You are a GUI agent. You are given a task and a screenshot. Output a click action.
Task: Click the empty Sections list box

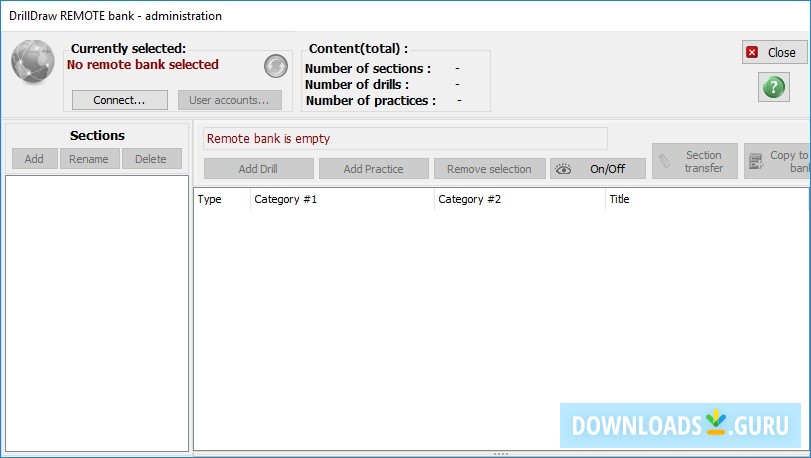point(97,313)
